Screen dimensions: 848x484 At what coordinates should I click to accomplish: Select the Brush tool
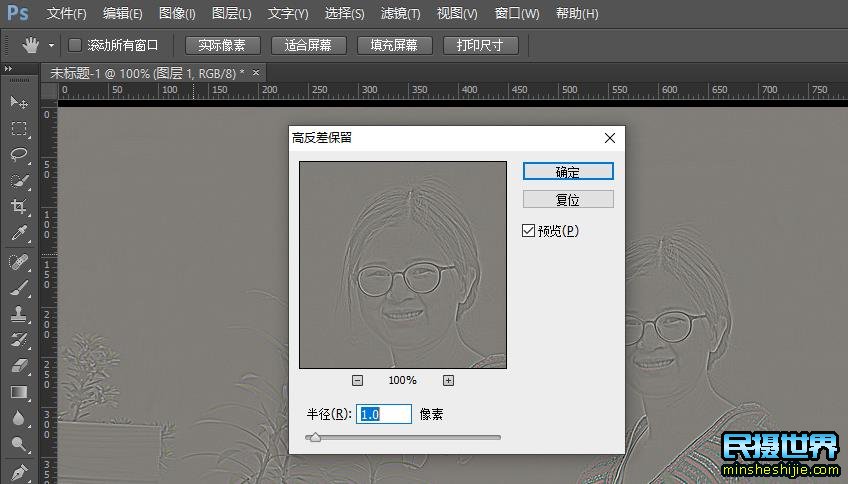19,288
